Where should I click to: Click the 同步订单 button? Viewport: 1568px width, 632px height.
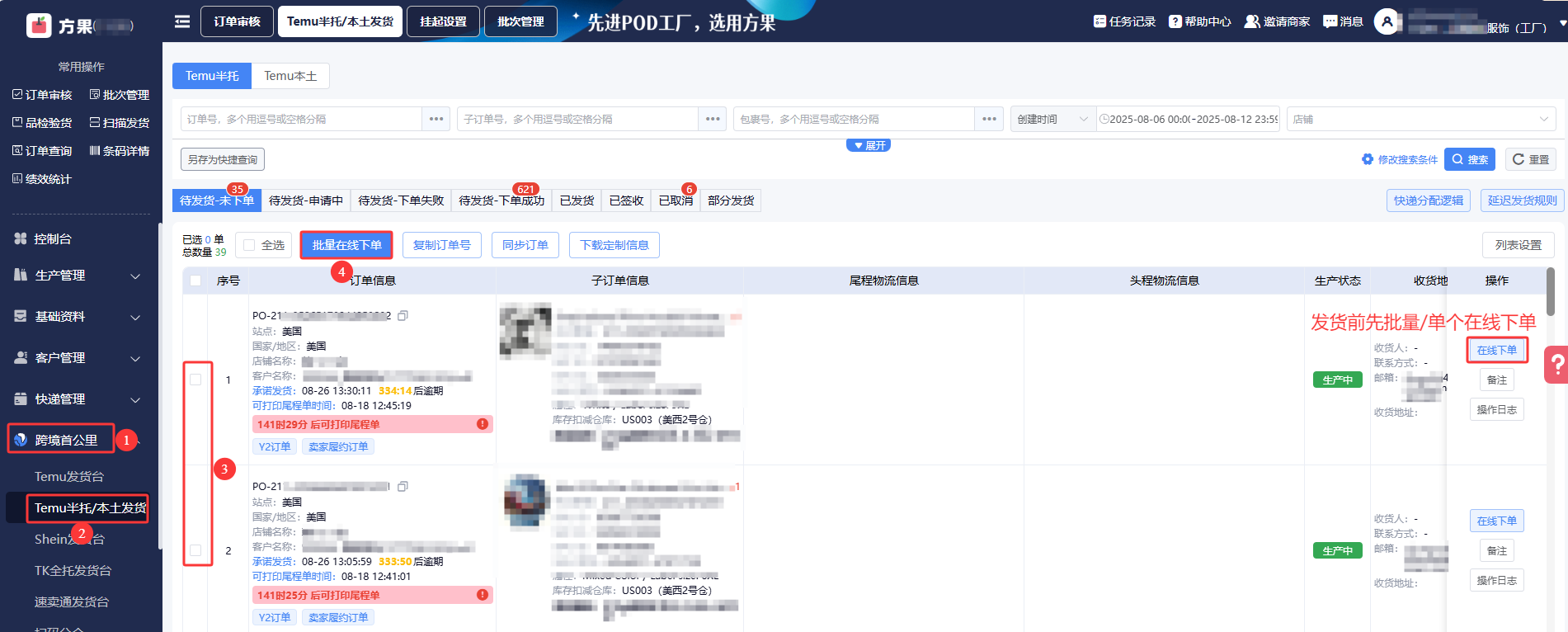click(525, 245)
